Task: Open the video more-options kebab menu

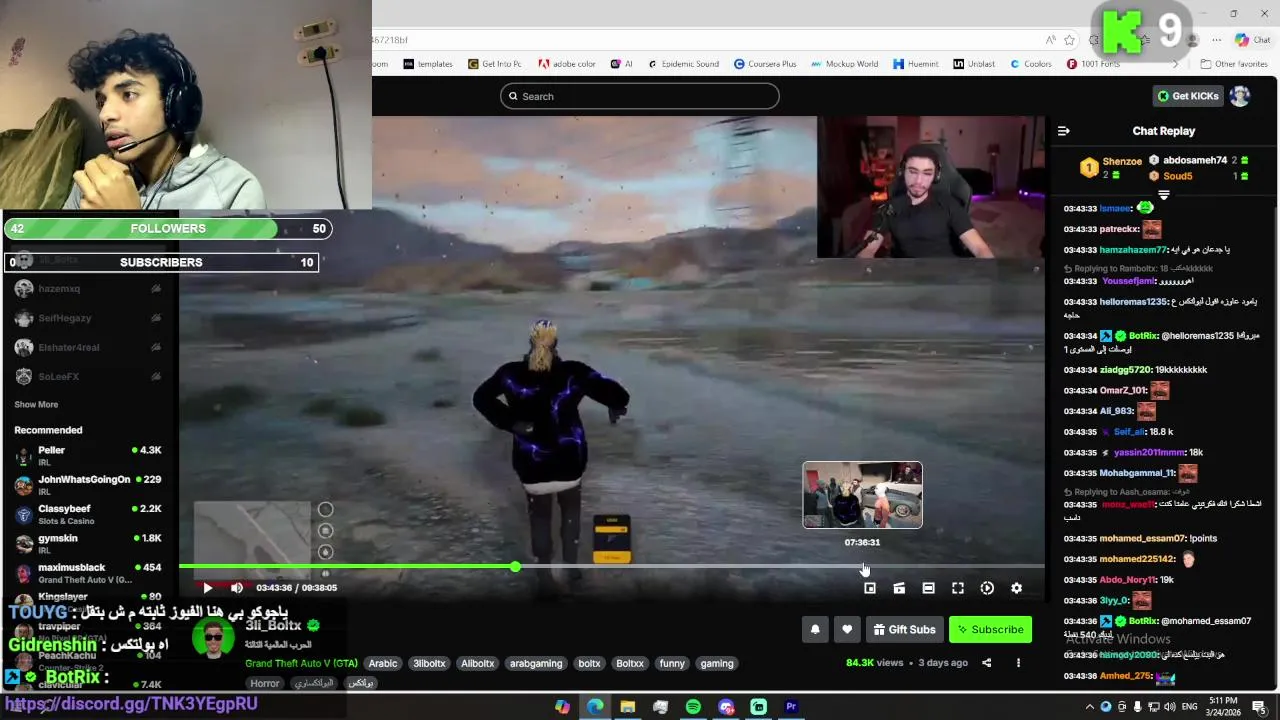Action: coord(1018,663)
